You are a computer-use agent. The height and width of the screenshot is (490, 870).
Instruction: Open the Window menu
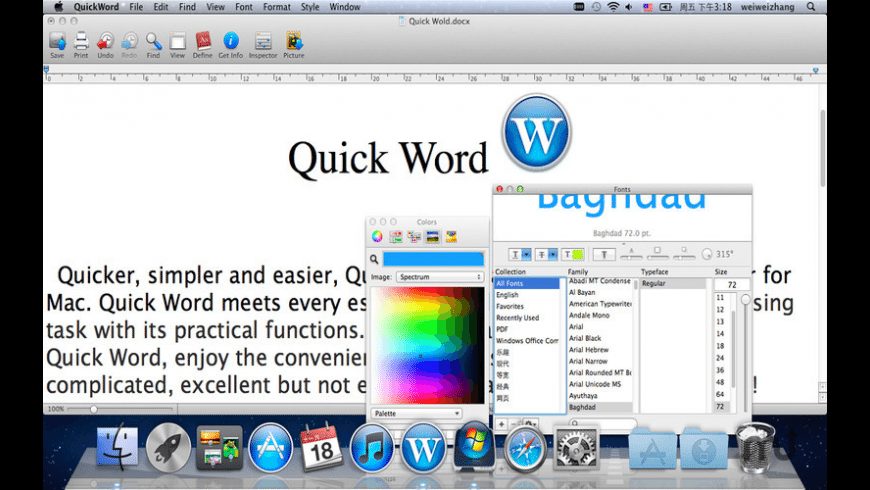coord(345,7)
